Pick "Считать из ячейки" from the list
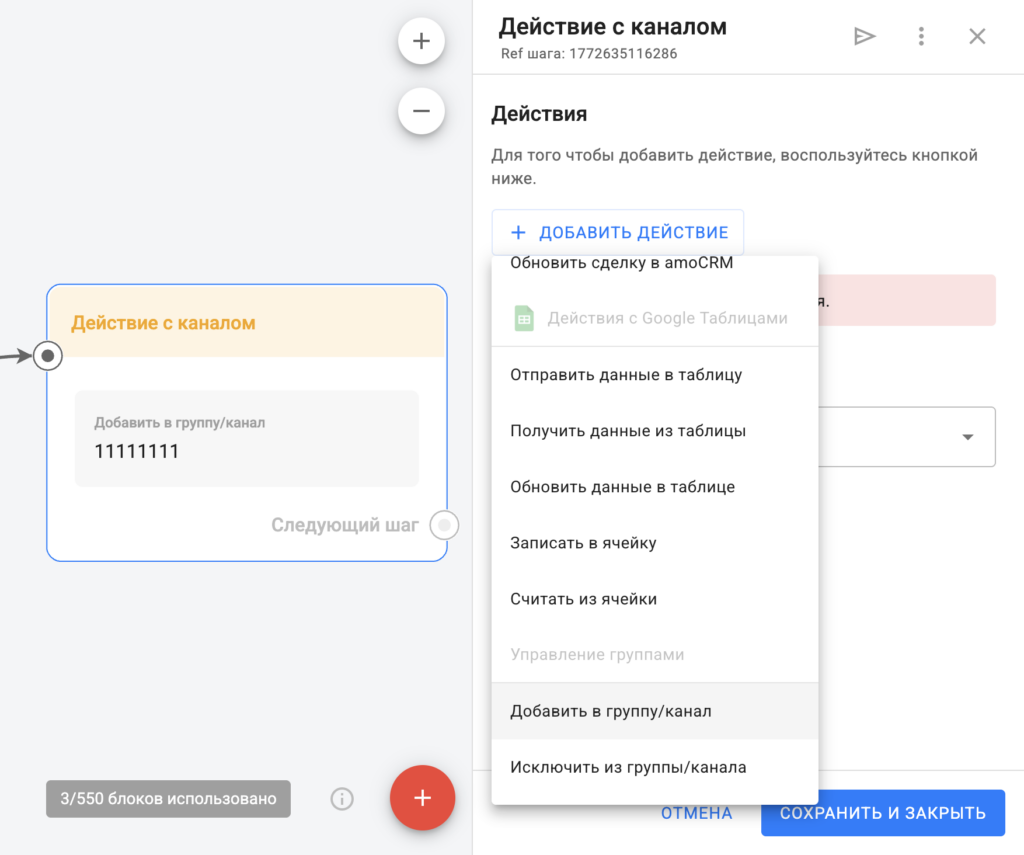The image size is (1024, 855). [583, 599]
